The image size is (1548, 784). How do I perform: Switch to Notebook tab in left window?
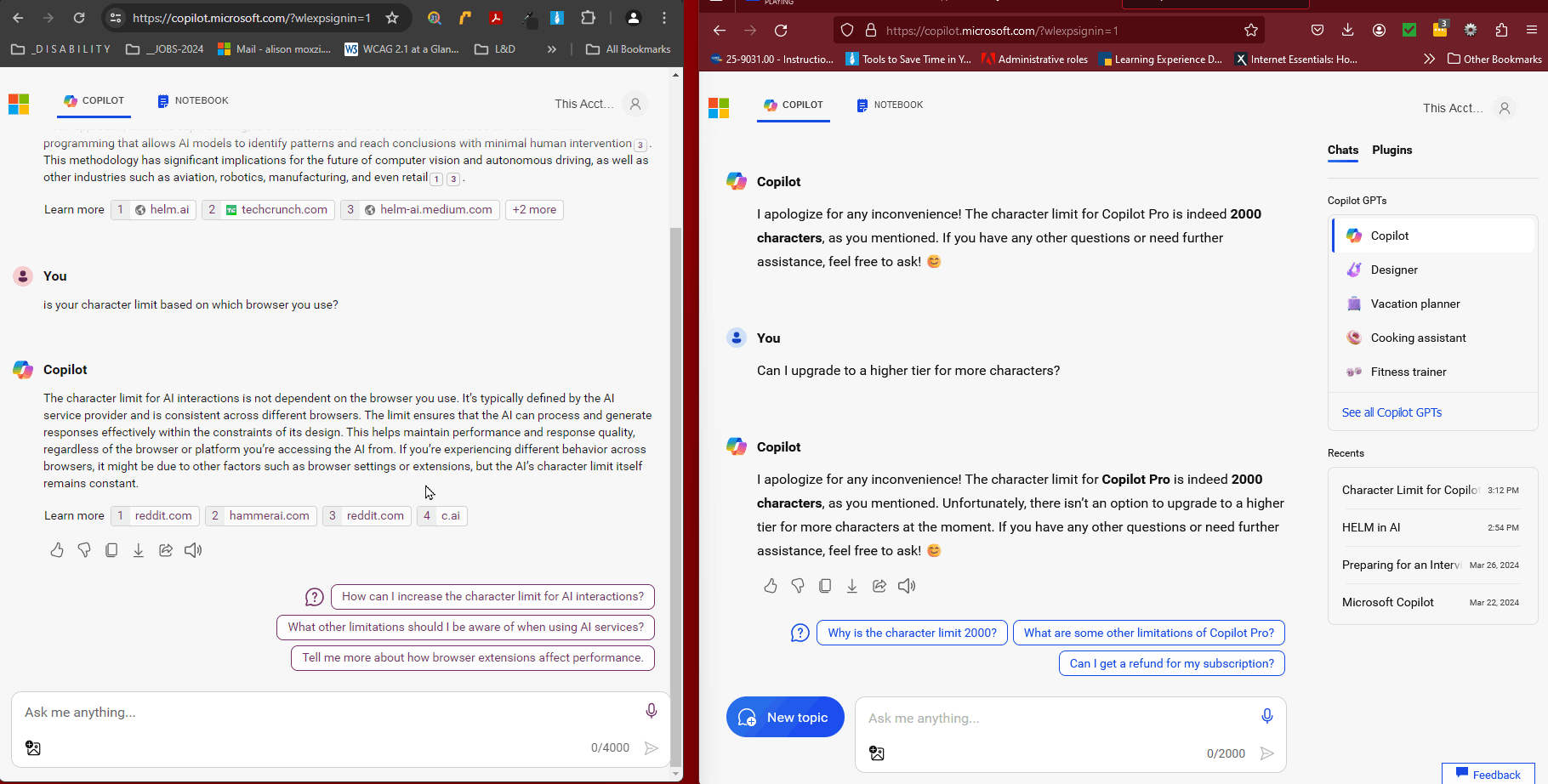coord(193,101)
